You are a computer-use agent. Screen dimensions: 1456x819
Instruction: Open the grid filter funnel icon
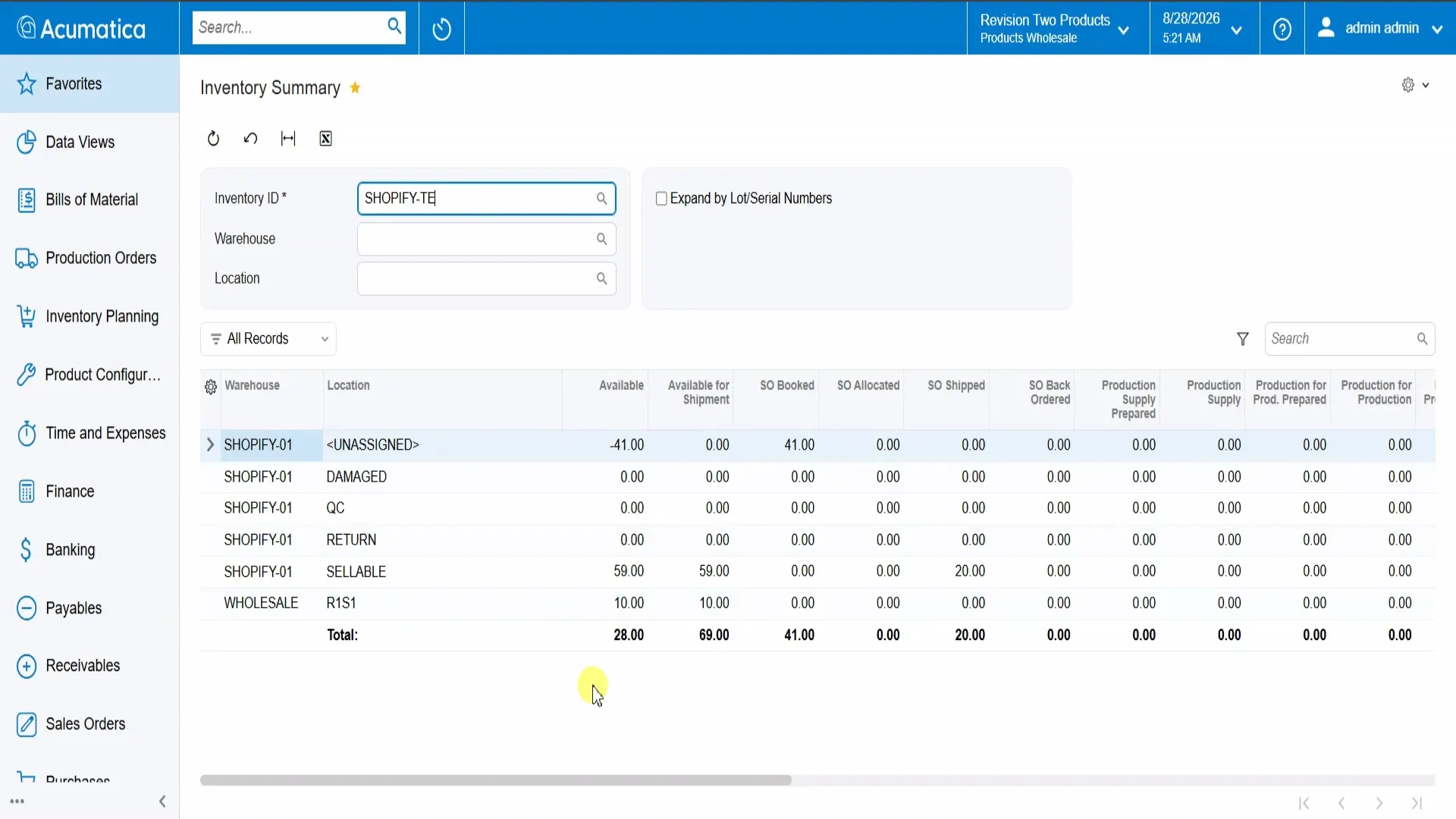coord(1243,339)
